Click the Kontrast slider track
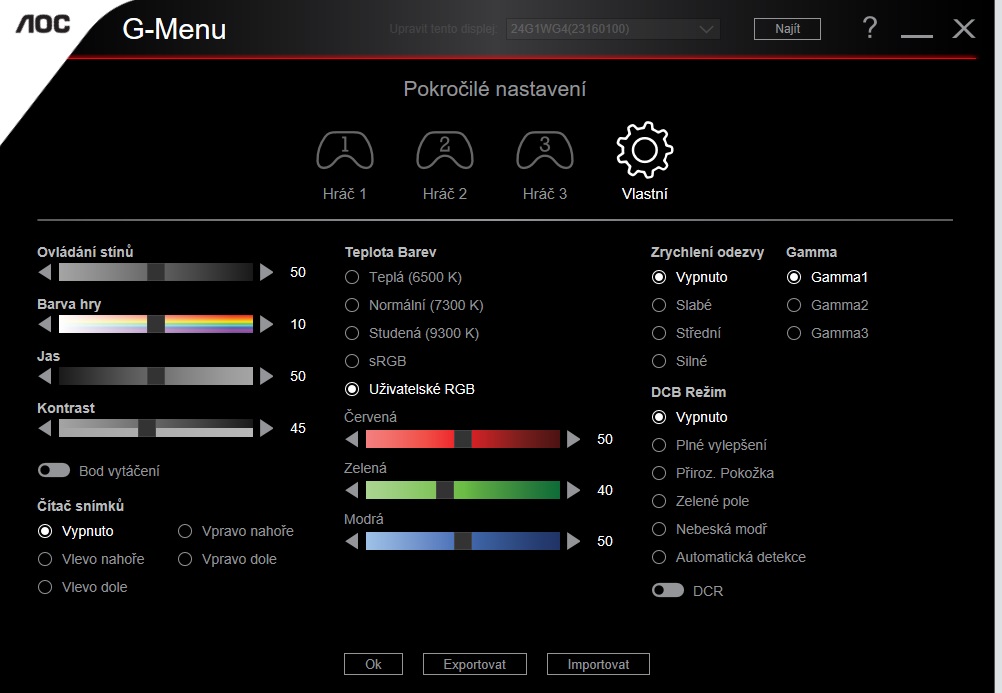This screenshot has width=1002, height=693. [x=156, y=428]
